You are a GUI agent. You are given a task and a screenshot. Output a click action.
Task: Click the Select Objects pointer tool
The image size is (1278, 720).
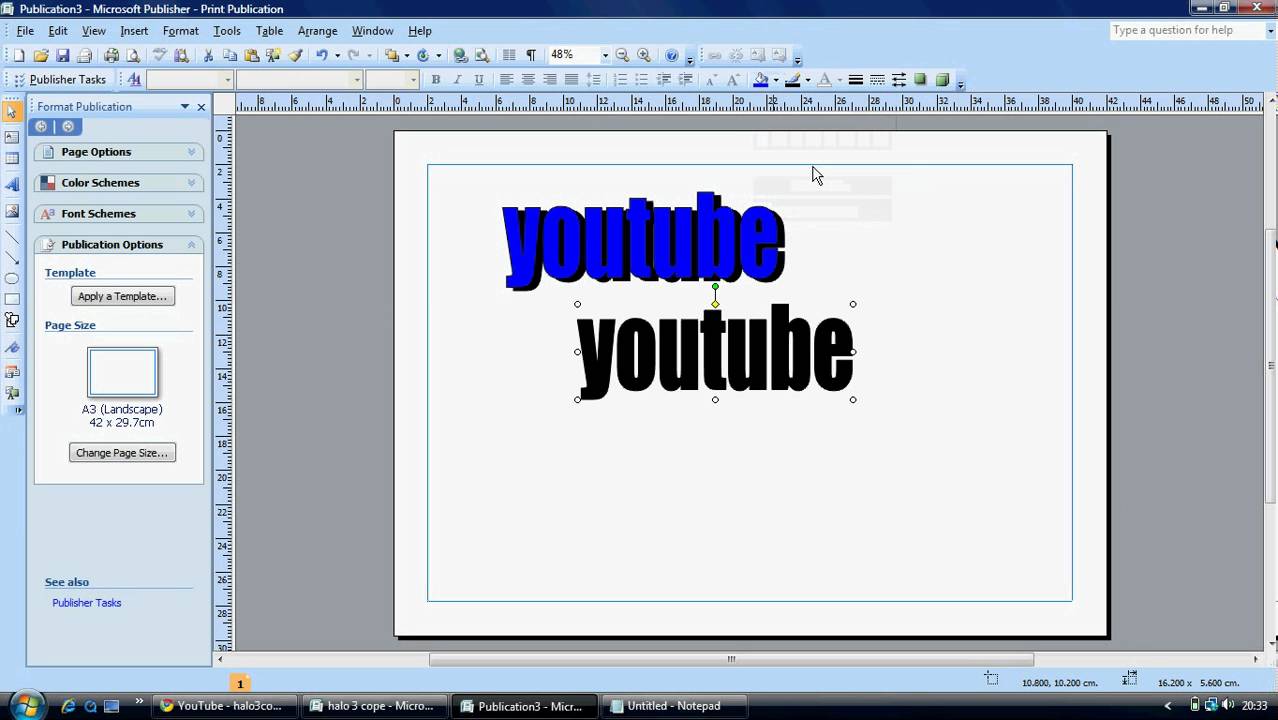(12, 112)
